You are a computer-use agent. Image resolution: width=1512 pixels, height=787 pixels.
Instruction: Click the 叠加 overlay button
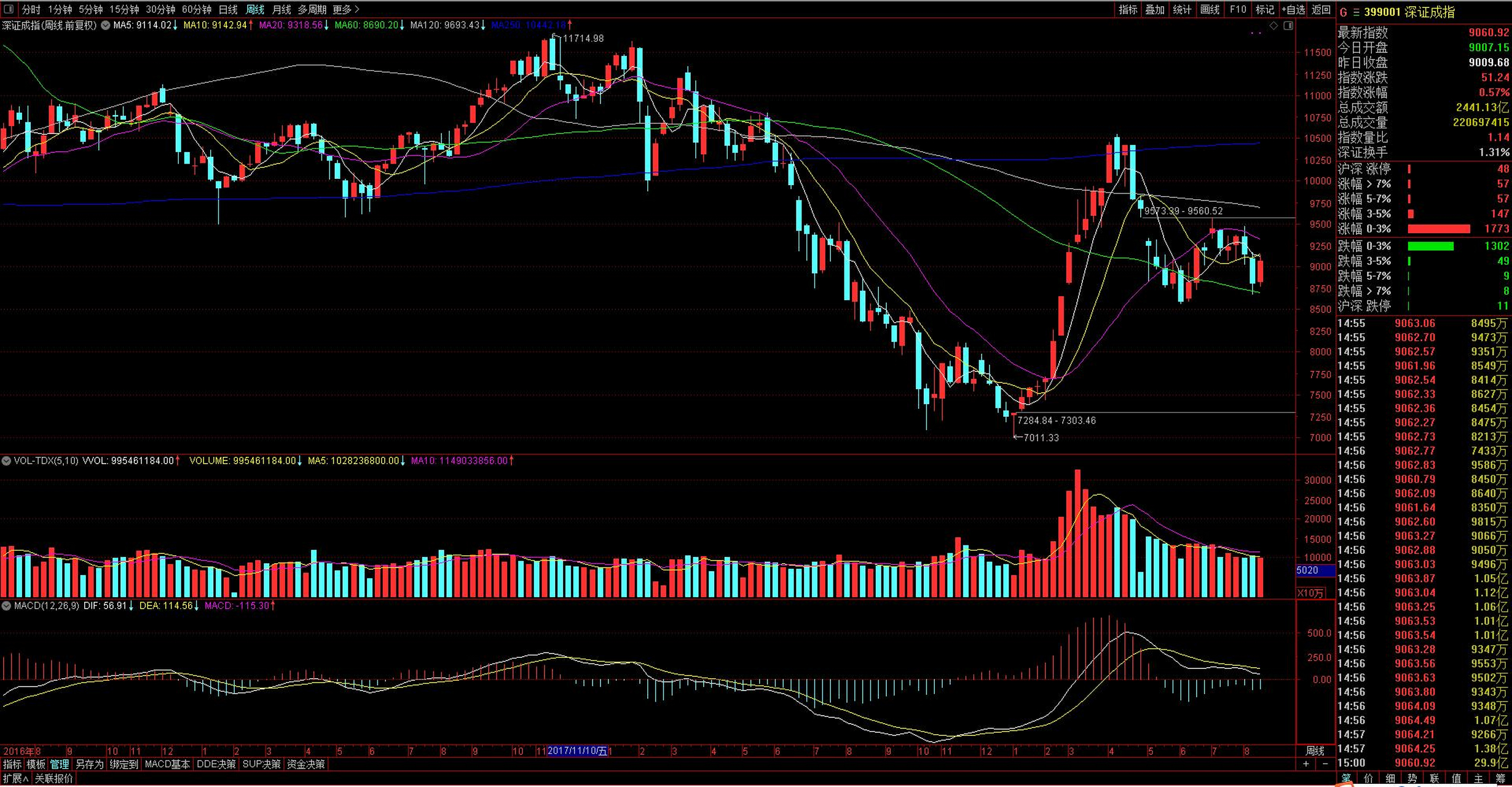1155,9
